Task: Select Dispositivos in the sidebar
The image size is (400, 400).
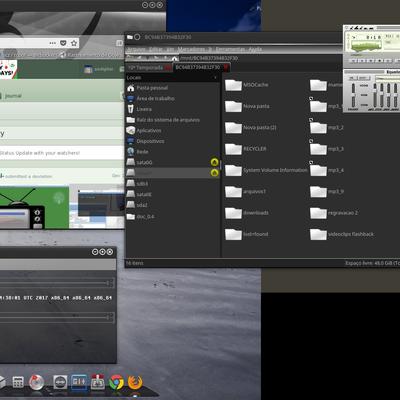Action: (172, 141)
